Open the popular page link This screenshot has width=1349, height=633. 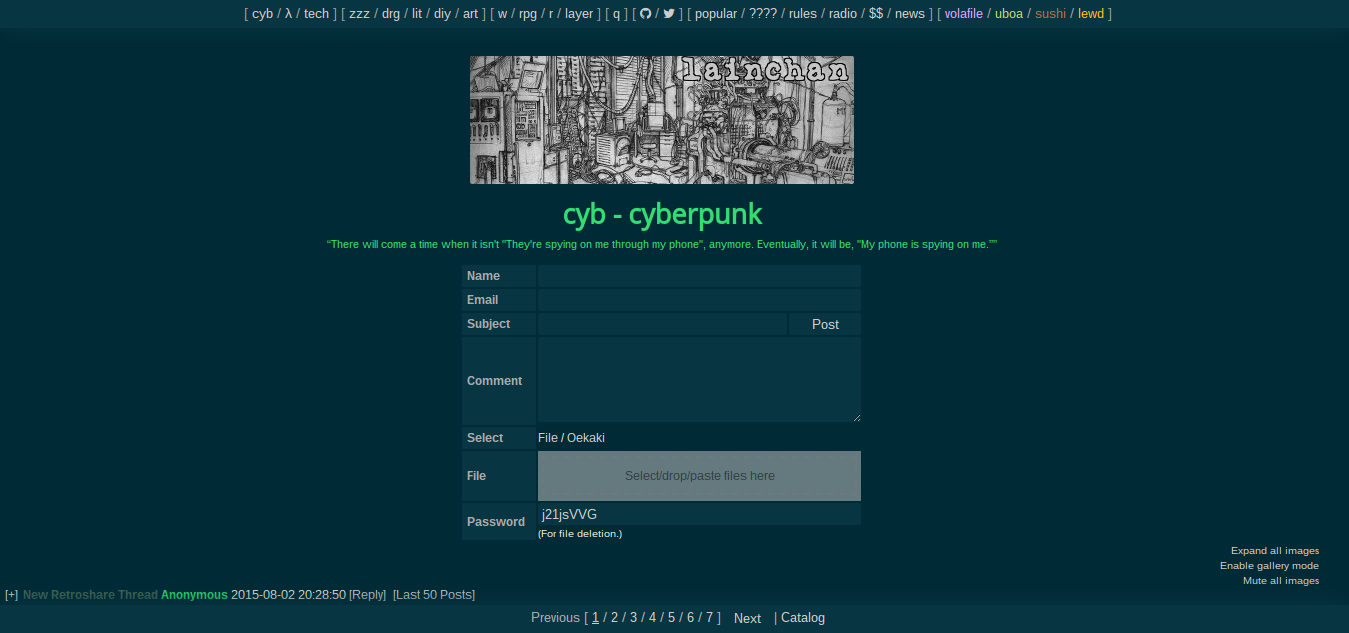[x=716, y=13]
